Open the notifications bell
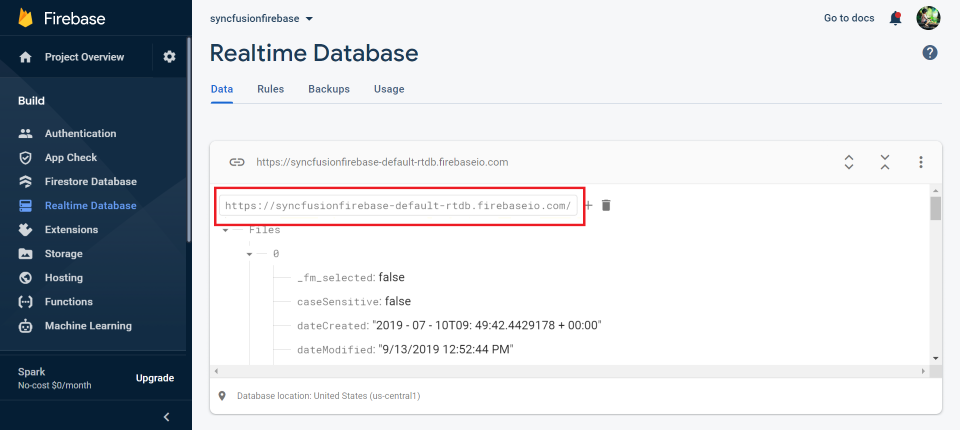Screen dimensions: 960x430 click(895, 18)
